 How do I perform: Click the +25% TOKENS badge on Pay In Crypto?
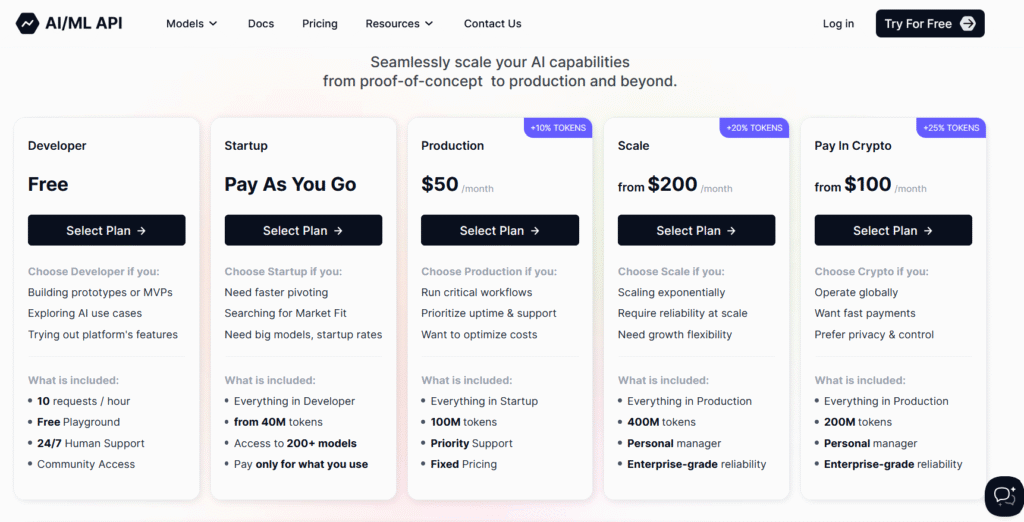pos(951,128)
